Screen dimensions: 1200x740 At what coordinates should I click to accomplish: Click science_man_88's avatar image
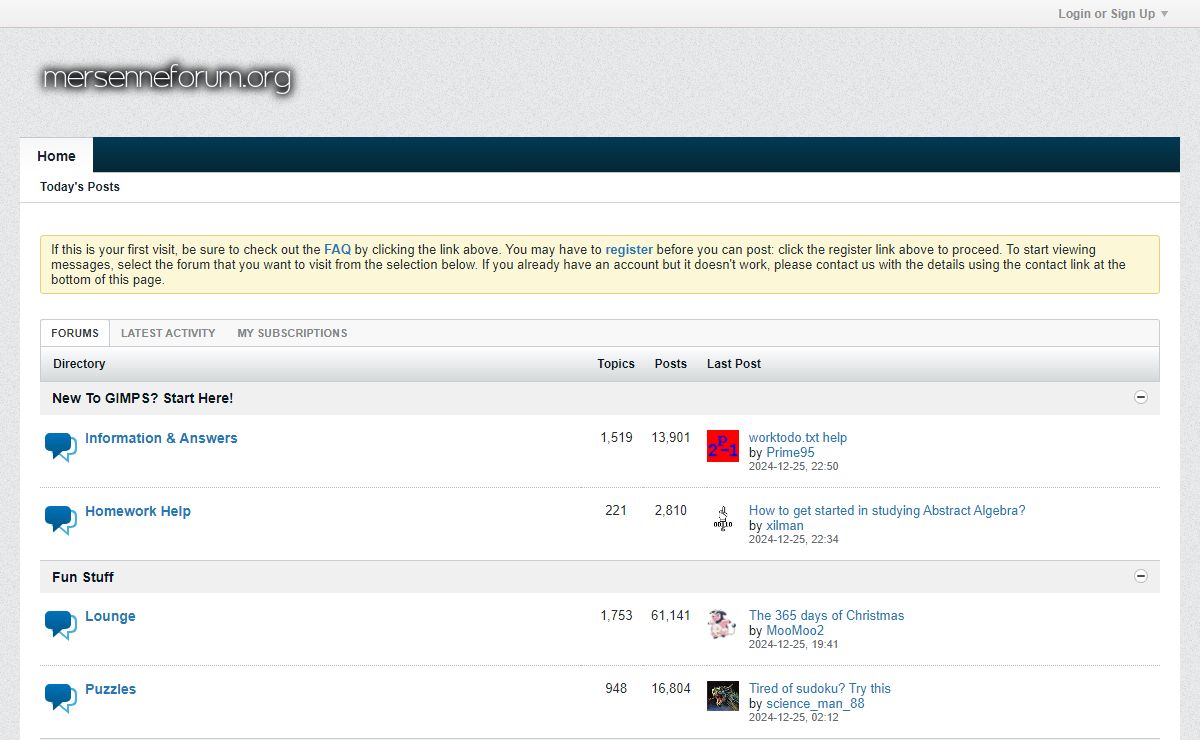722,696
